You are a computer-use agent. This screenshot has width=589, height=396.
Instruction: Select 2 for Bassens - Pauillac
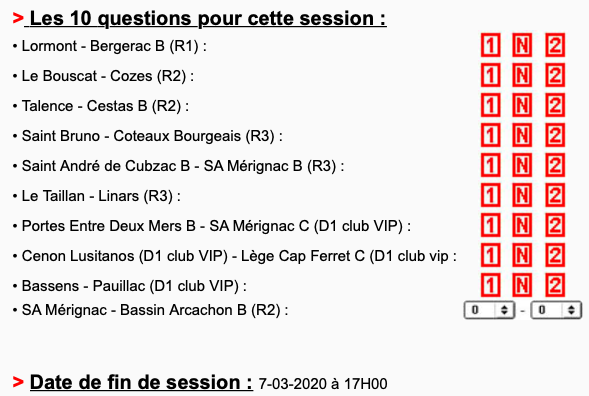tap(555, 286)
